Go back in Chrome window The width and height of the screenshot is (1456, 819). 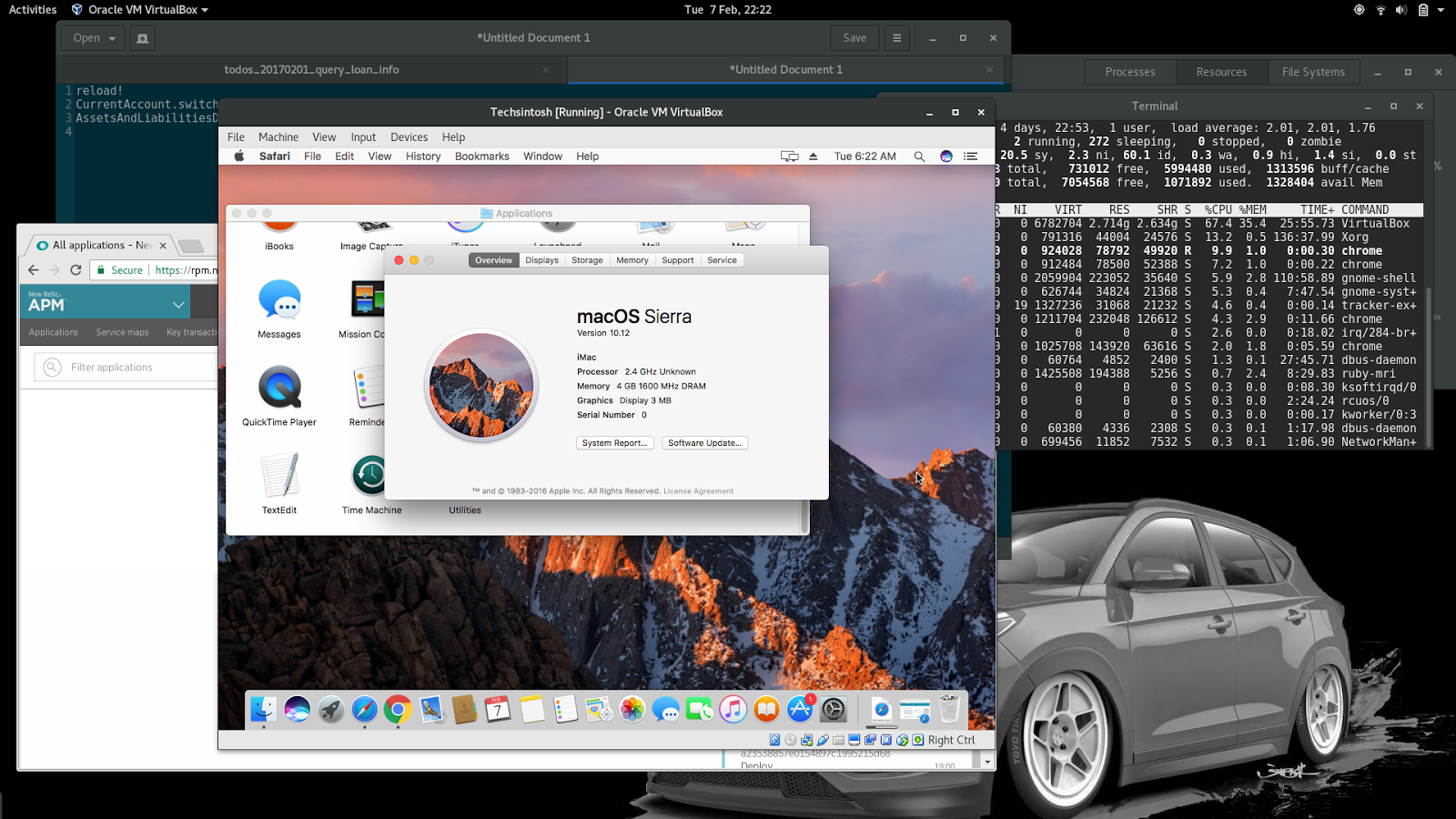[34, 270]
